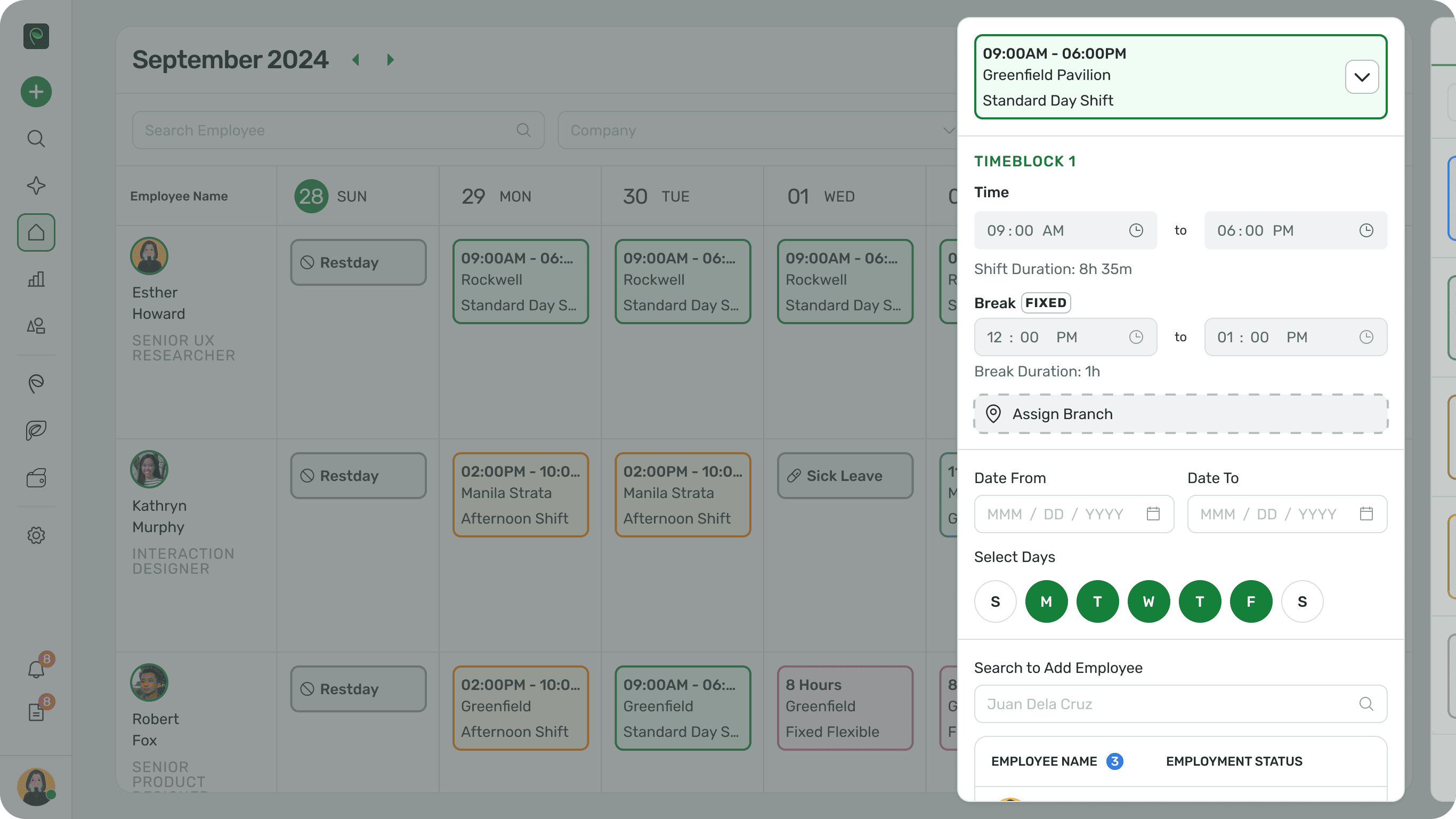
Task: Click the sparkle star sidebar icon
Action: [x=36, y=186]
